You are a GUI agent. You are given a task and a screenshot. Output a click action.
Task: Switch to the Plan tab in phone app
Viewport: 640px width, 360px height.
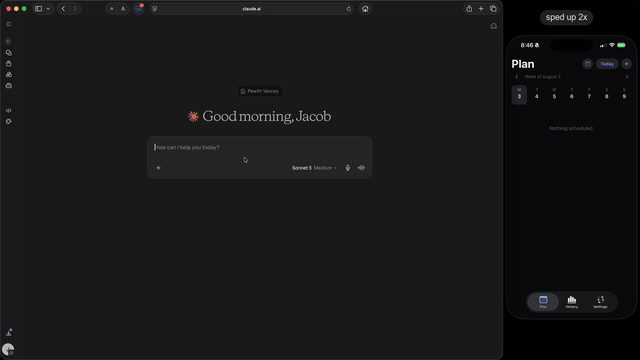pos(543,302)
